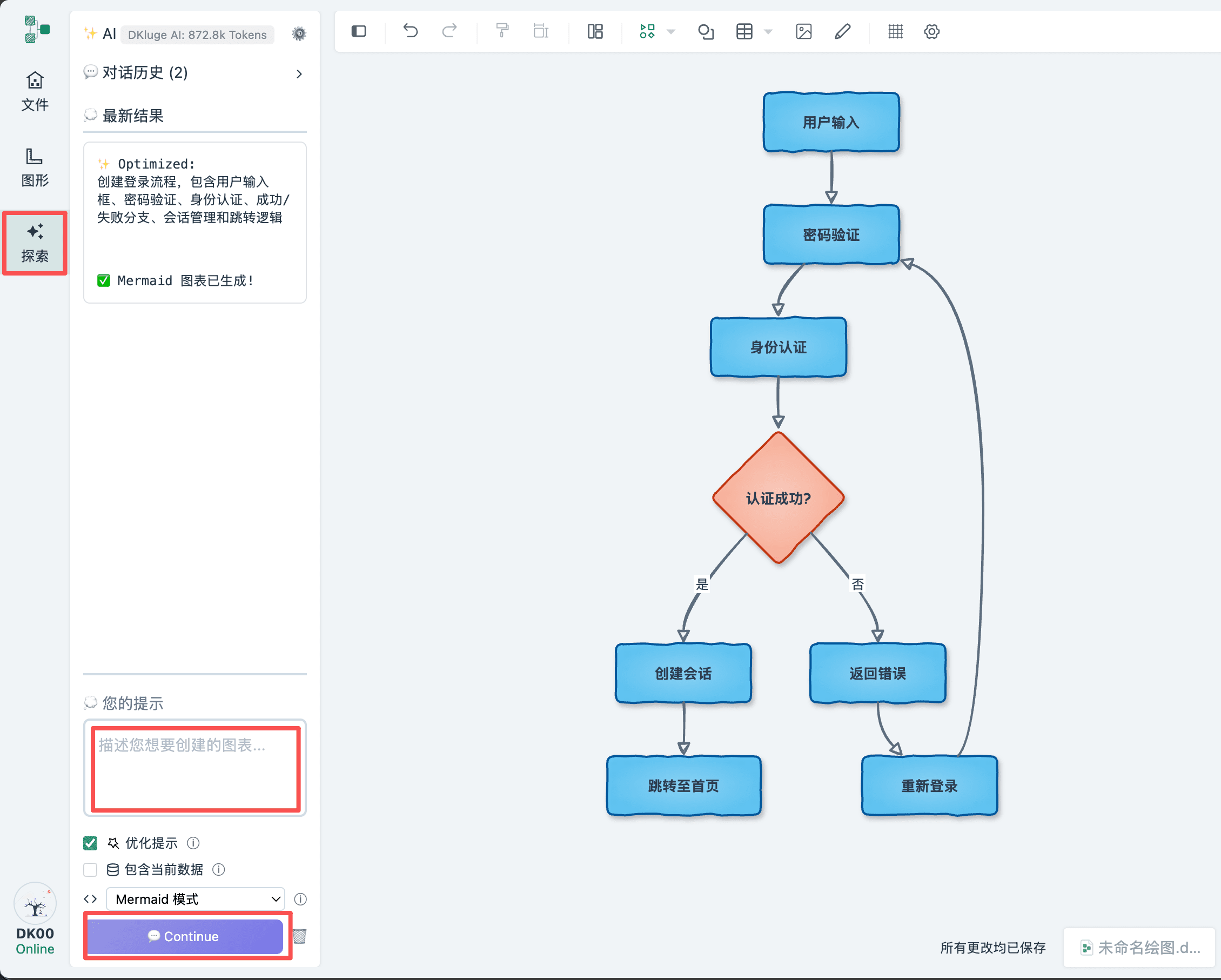
Task: Enable the 包含当前数据 checkbox
Action: click(90, 869)
